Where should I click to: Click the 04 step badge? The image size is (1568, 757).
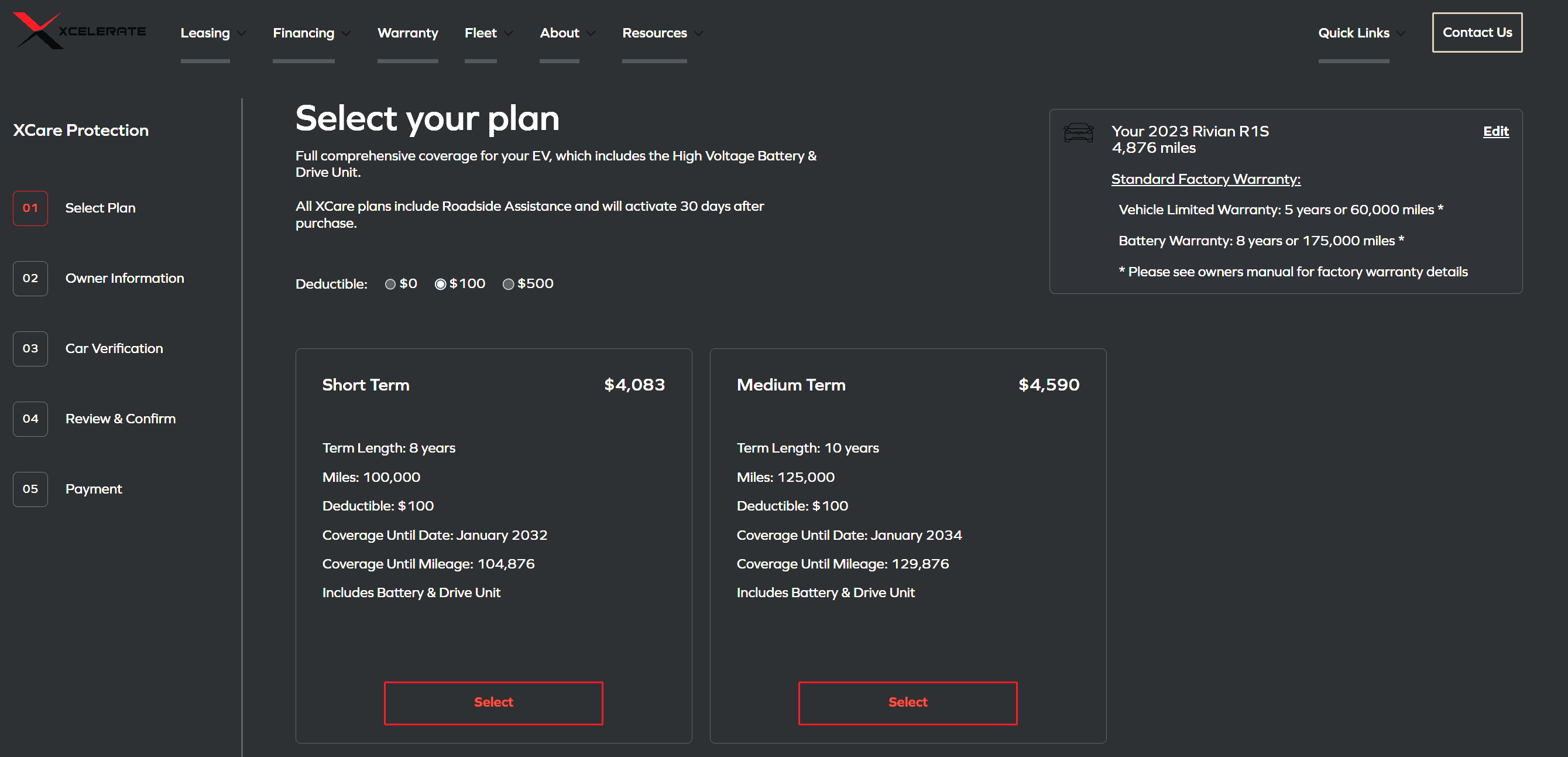tap(30, 419)
